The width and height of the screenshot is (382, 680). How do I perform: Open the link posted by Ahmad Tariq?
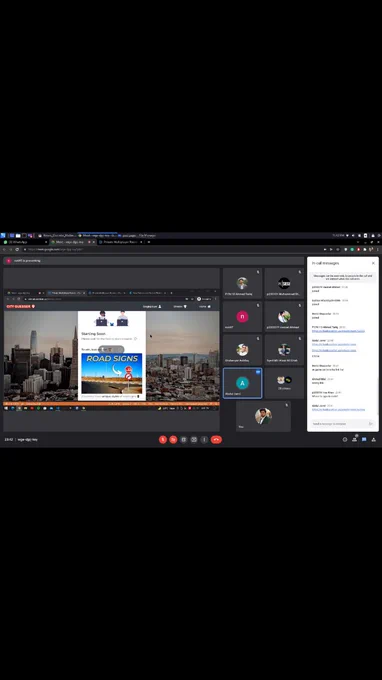tap(339, 331)
